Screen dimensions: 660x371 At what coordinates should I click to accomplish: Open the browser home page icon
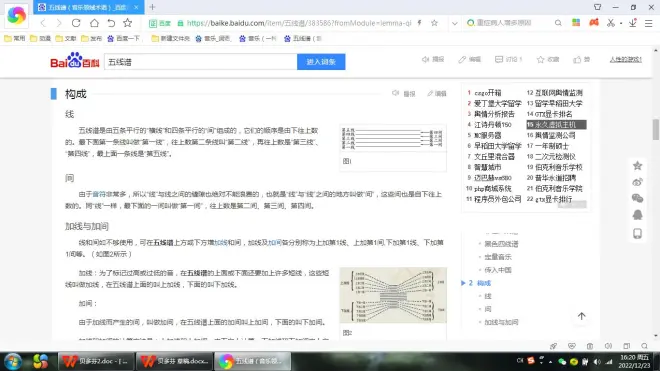tap(94, 23)
